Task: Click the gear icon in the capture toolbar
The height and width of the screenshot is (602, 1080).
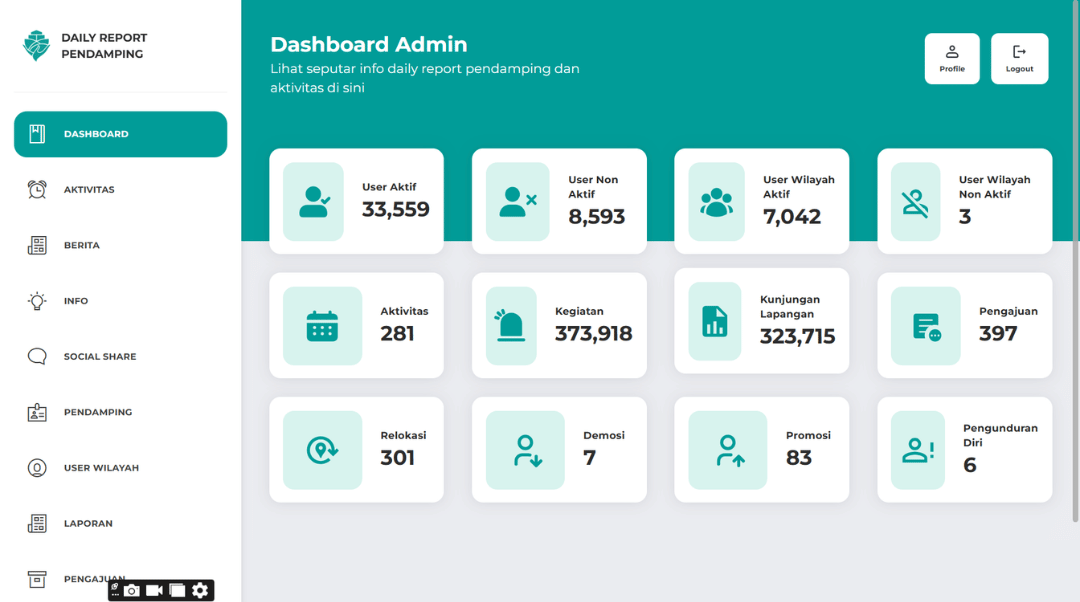Action: [200, 590]
